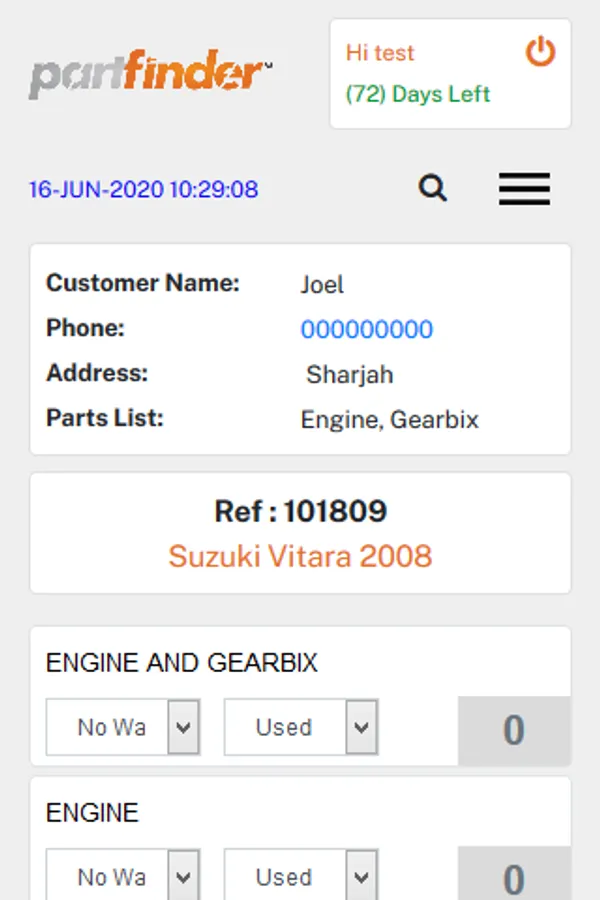Click price field of ENGINE AND GEARBIX

coord(514,730)
